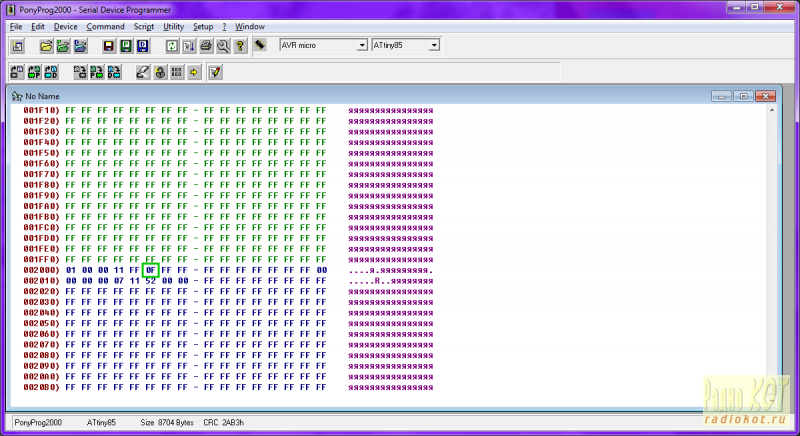Open the Device menu
Image resolution: width=800 pixels, height=436 pixels.
65,26
